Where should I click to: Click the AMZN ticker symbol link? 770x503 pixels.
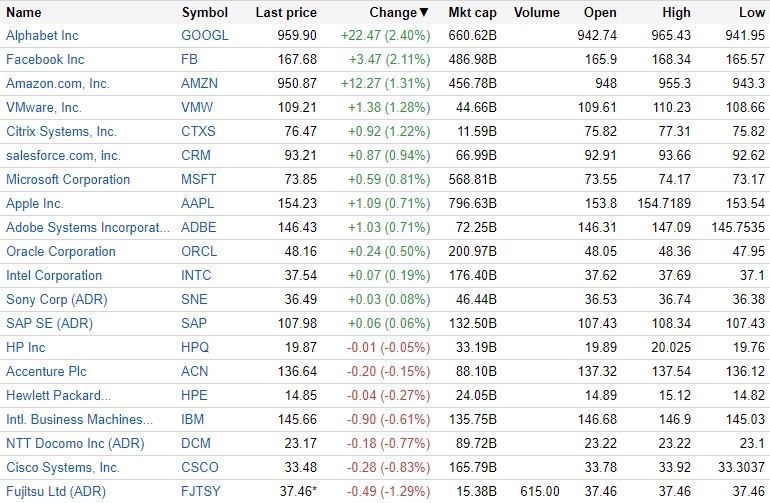[200, 83]
